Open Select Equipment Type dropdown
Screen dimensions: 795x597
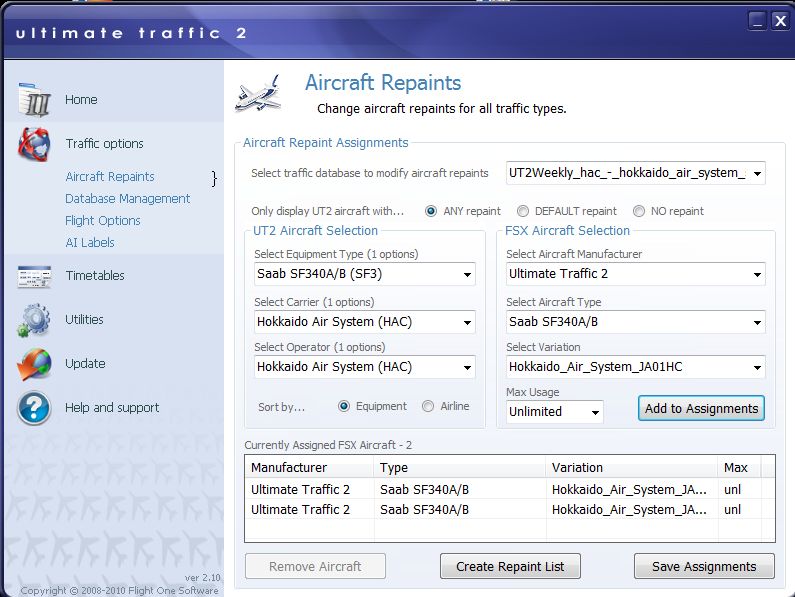point(365,274)
